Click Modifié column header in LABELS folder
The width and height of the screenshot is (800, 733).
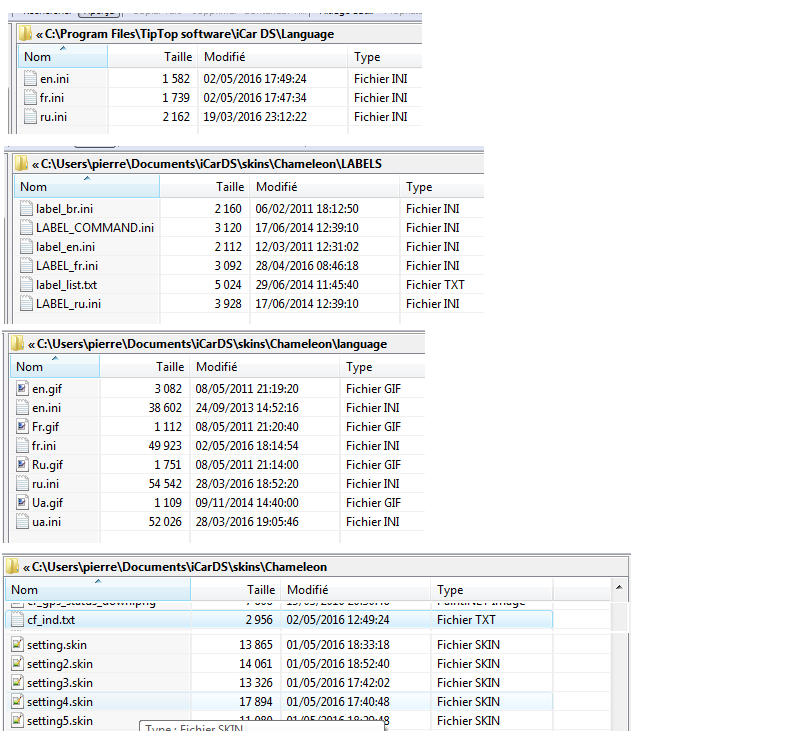coord(277,187)
